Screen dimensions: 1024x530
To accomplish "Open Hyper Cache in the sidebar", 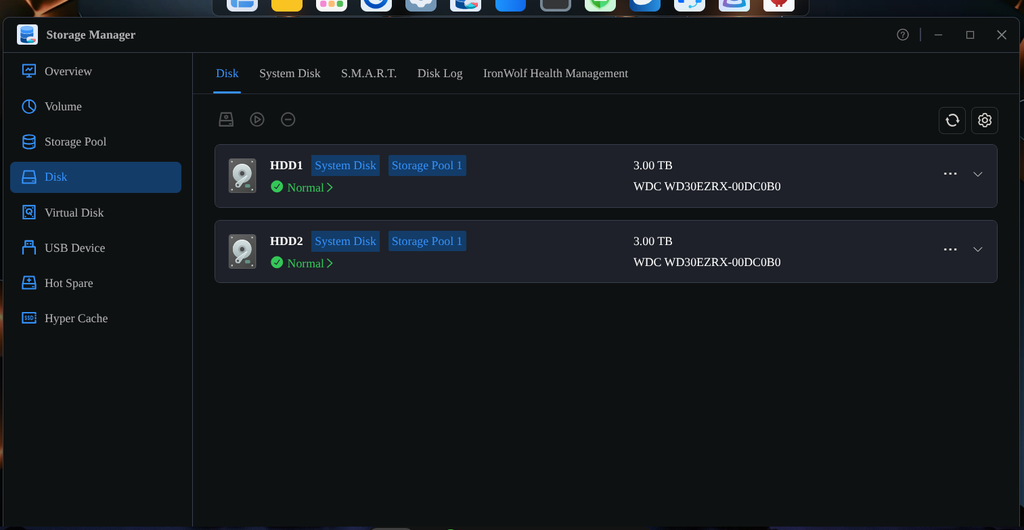I will coord(95,318).
